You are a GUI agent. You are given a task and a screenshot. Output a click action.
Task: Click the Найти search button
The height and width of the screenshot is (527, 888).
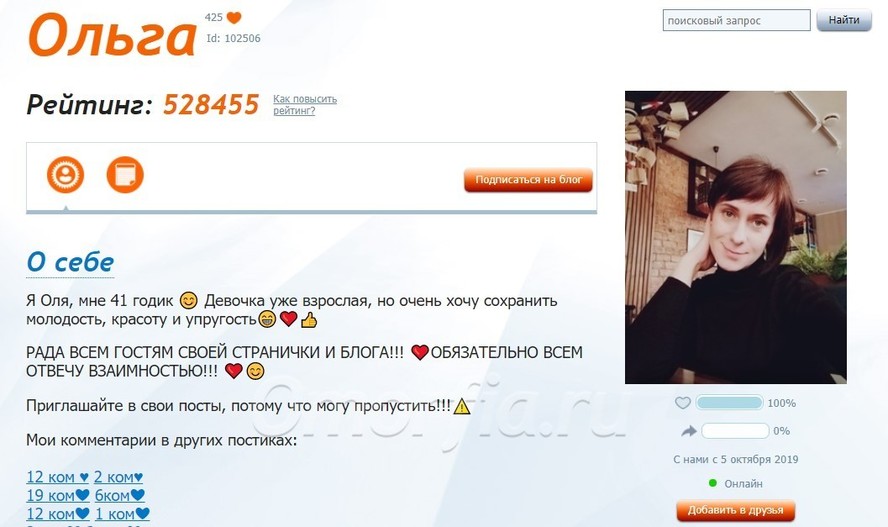point(844,20)
